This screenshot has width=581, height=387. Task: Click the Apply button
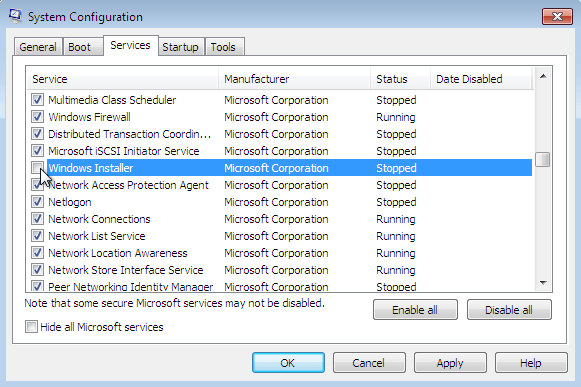point(450,363)
